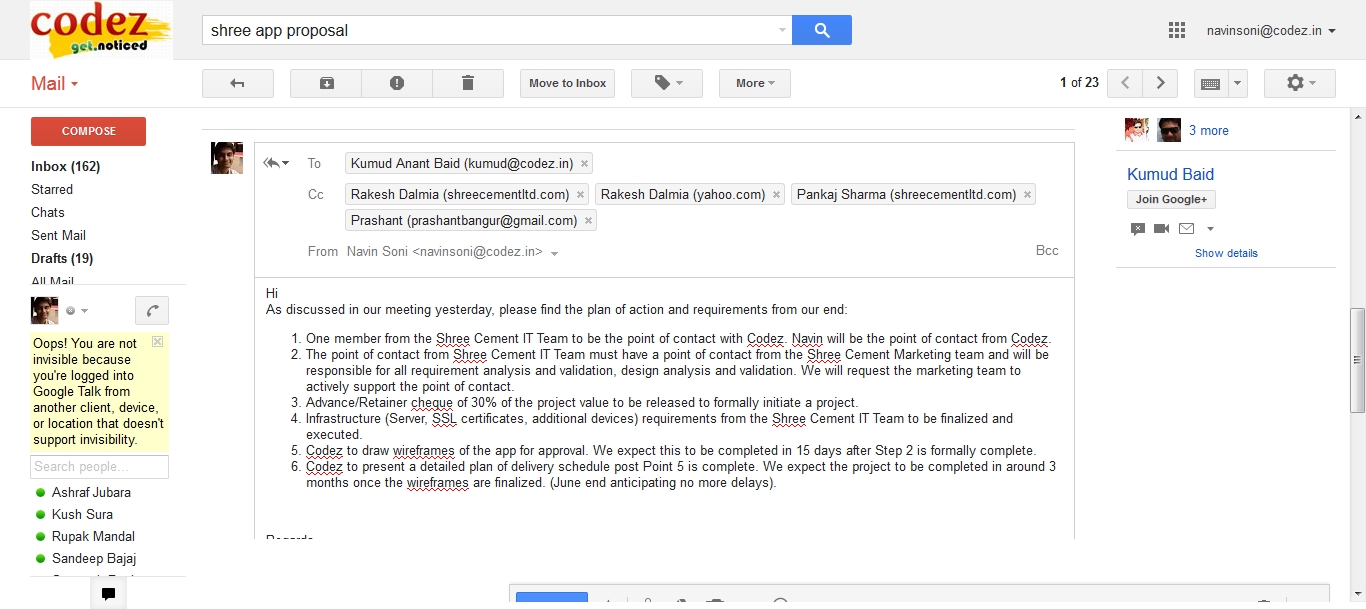Click the Search people field

pos(99,467)
